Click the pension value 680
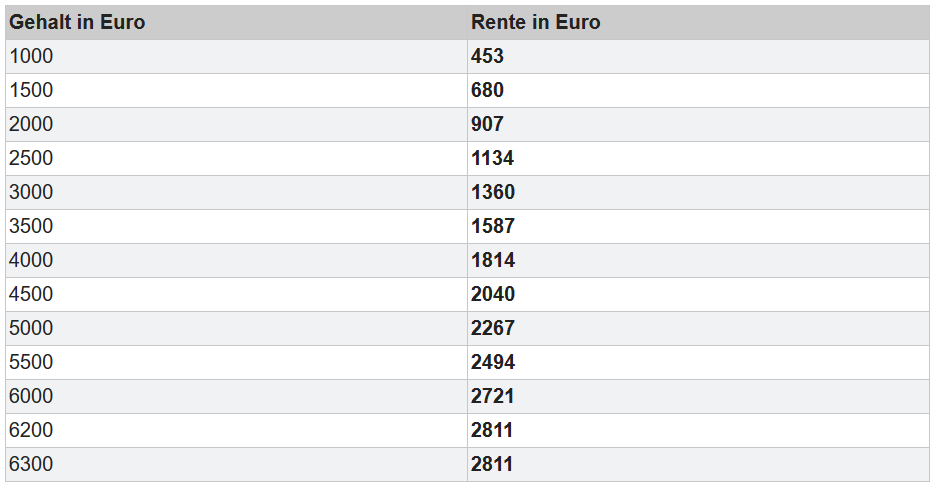Image resolution: width=932 pixels, height=482 pixels. click(488, 90)
